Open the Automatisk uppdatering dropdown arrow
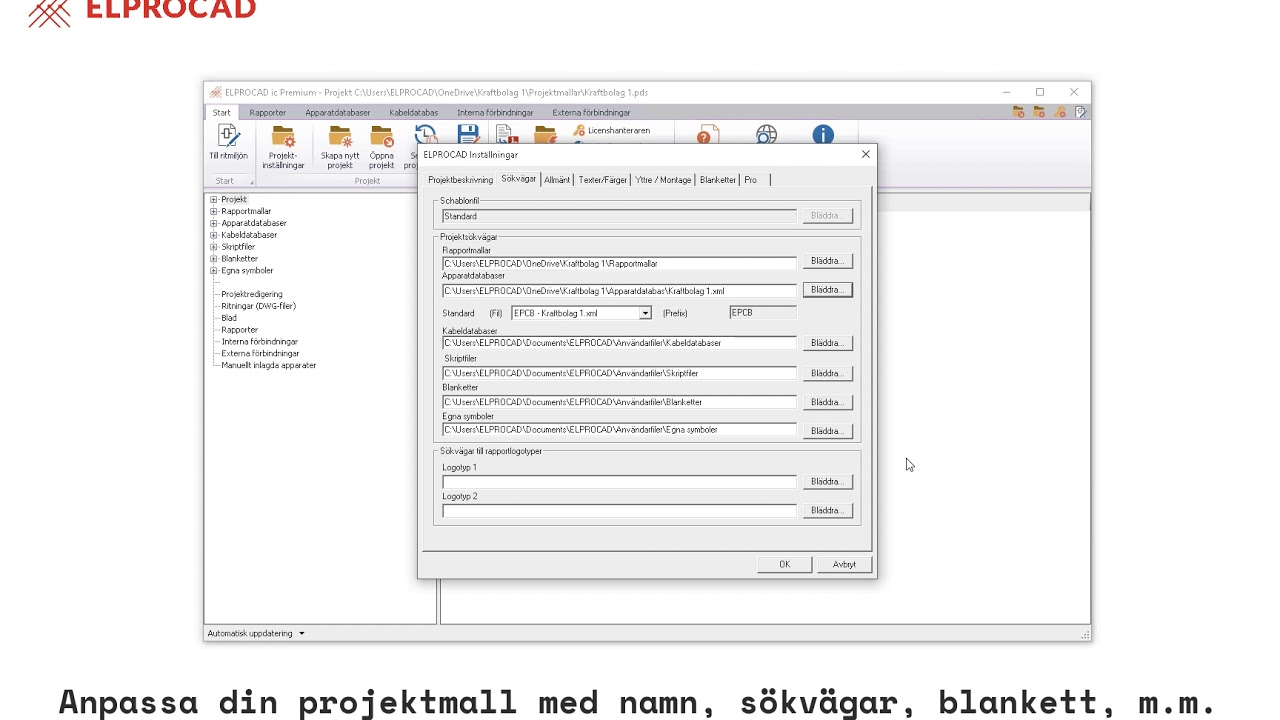The height and width of the screenshot is (720, 1280). tap(301, 633)
